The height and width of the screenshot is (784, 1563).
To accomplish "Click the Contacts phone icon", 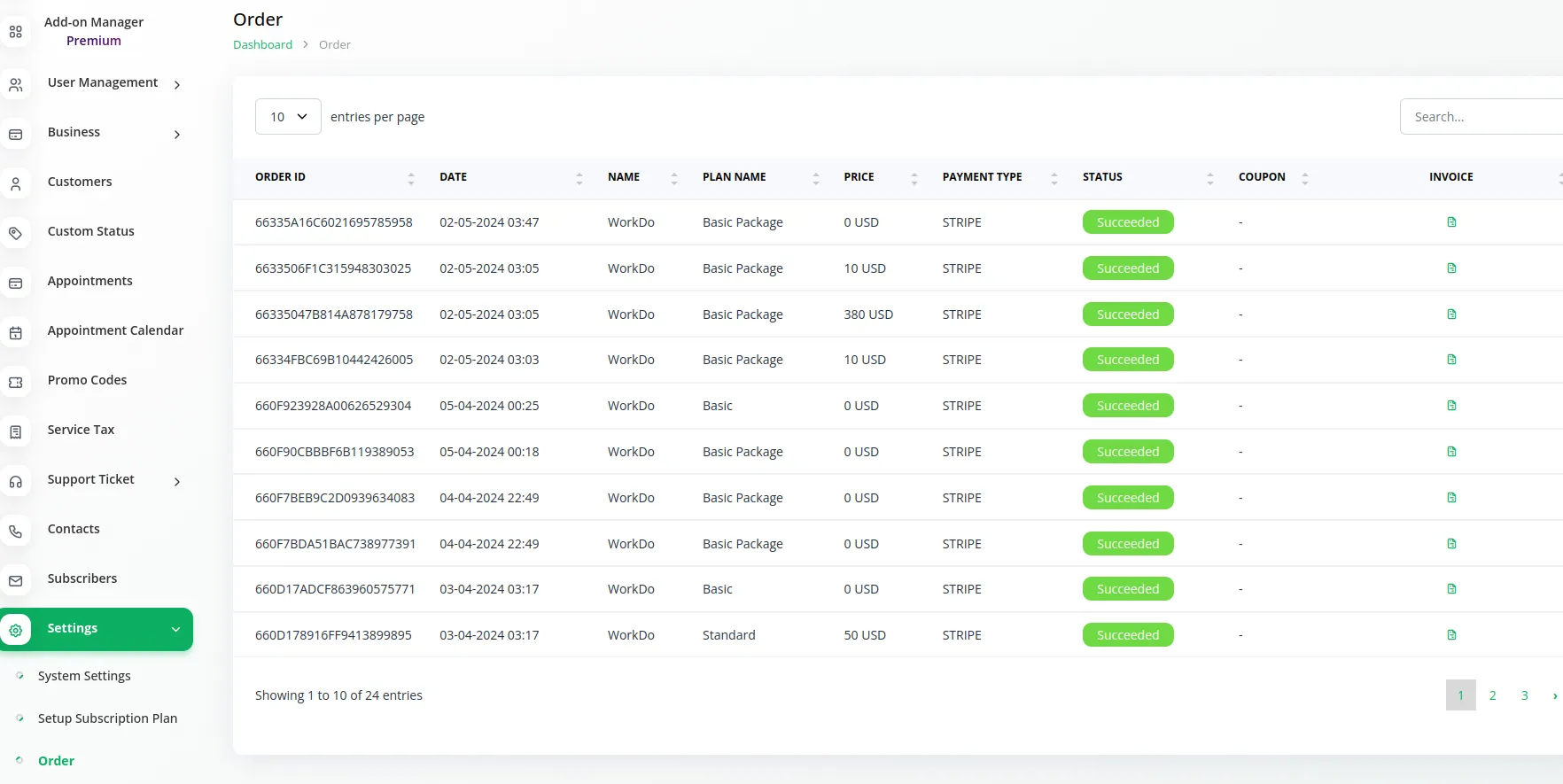I will (x=15, y=532).
